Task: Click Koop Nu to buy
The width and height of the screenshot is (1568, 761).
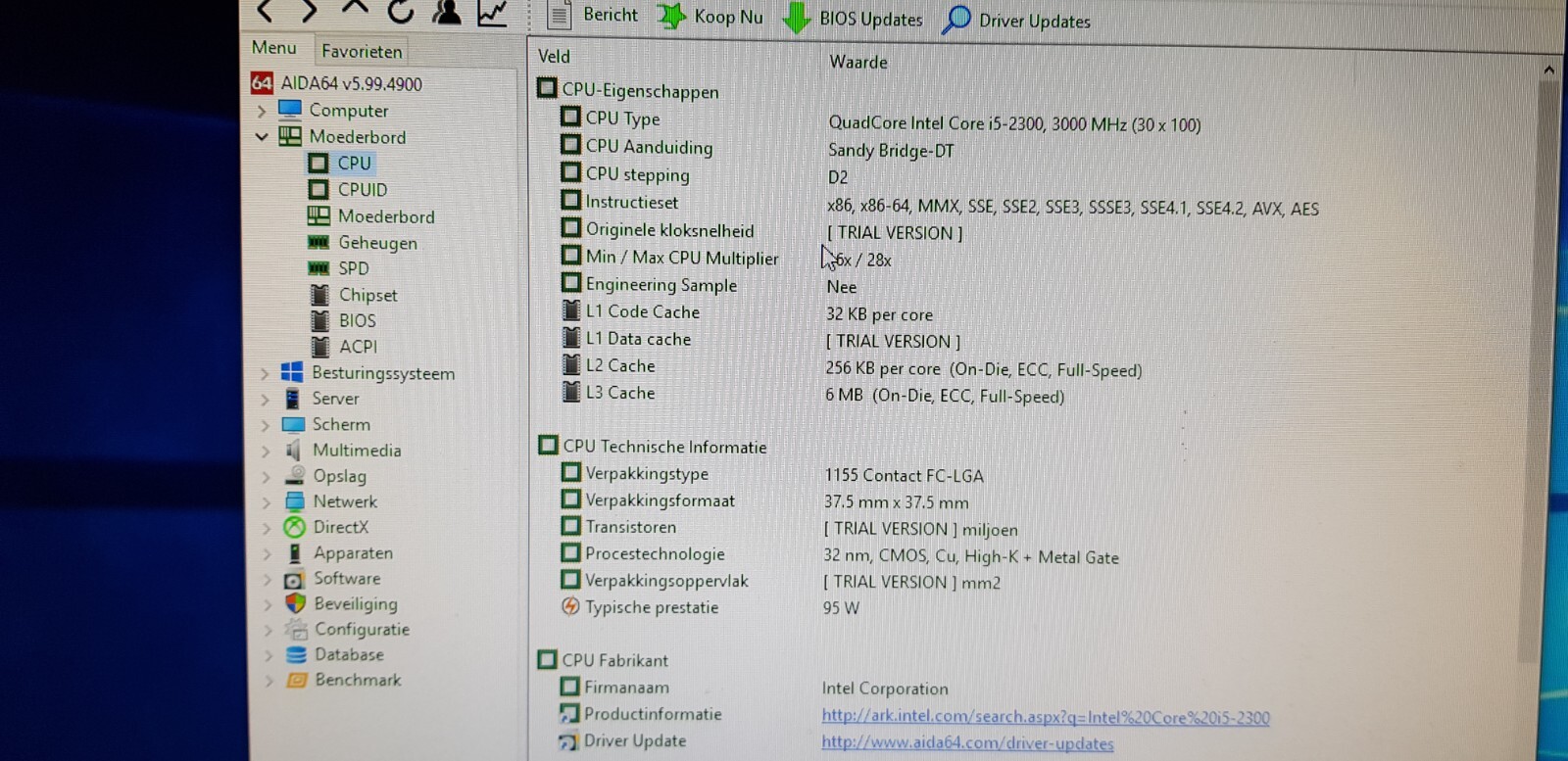Action: click(x=710, y=17)
